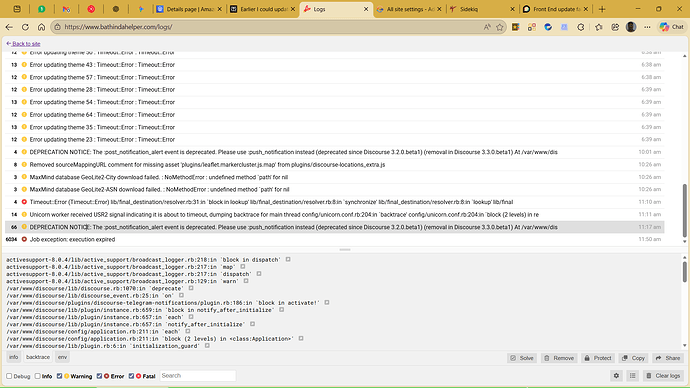Follow the Back to site link

23,44
